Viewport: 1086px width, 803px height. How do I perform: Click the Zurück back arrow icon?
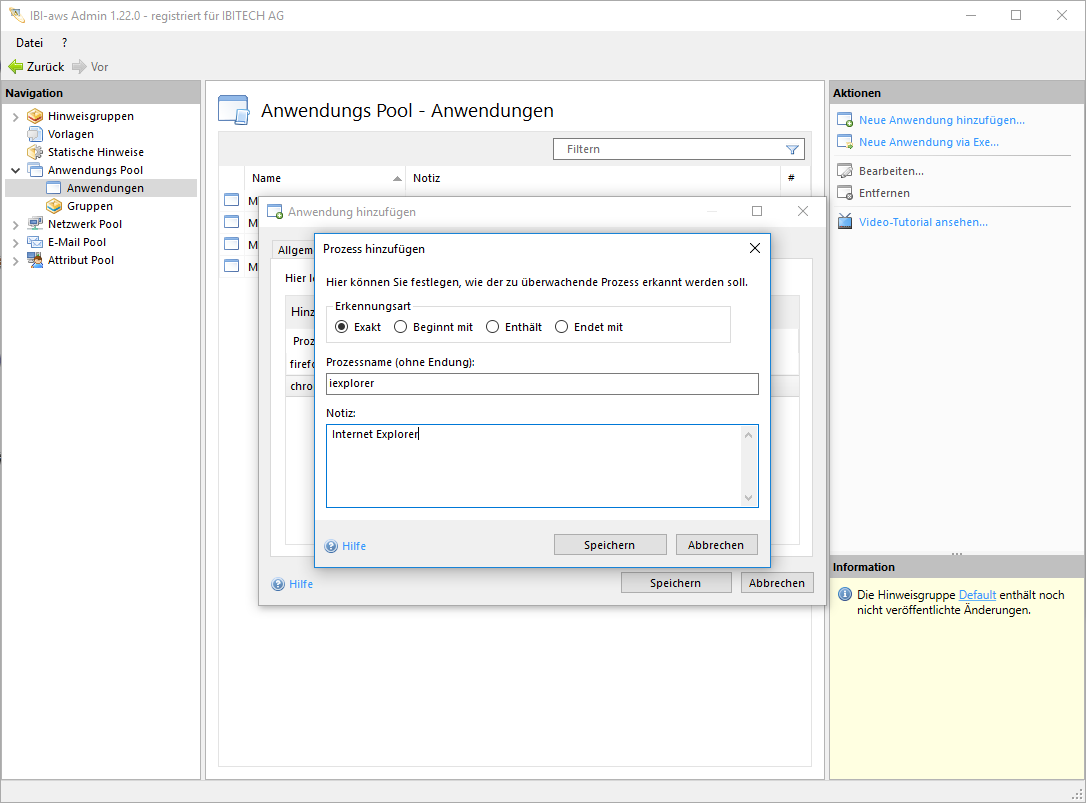15,67
